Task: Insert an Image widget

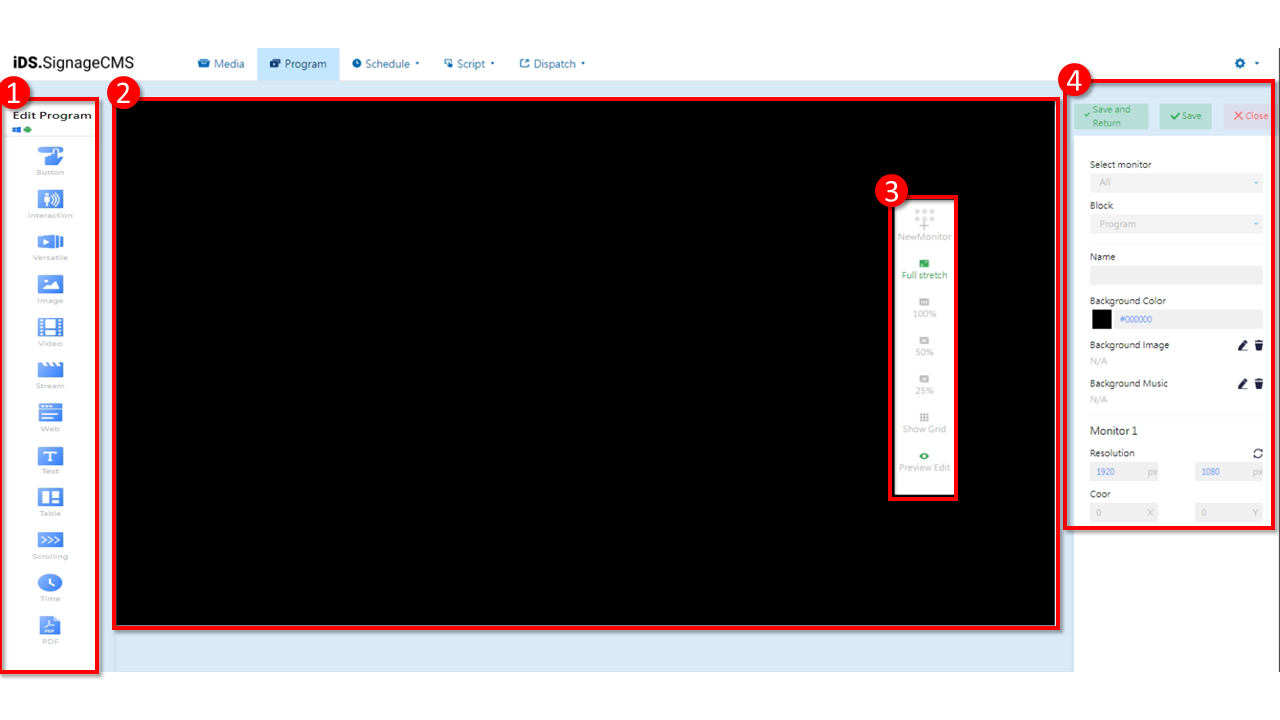Action: click(x=50, y=285)
